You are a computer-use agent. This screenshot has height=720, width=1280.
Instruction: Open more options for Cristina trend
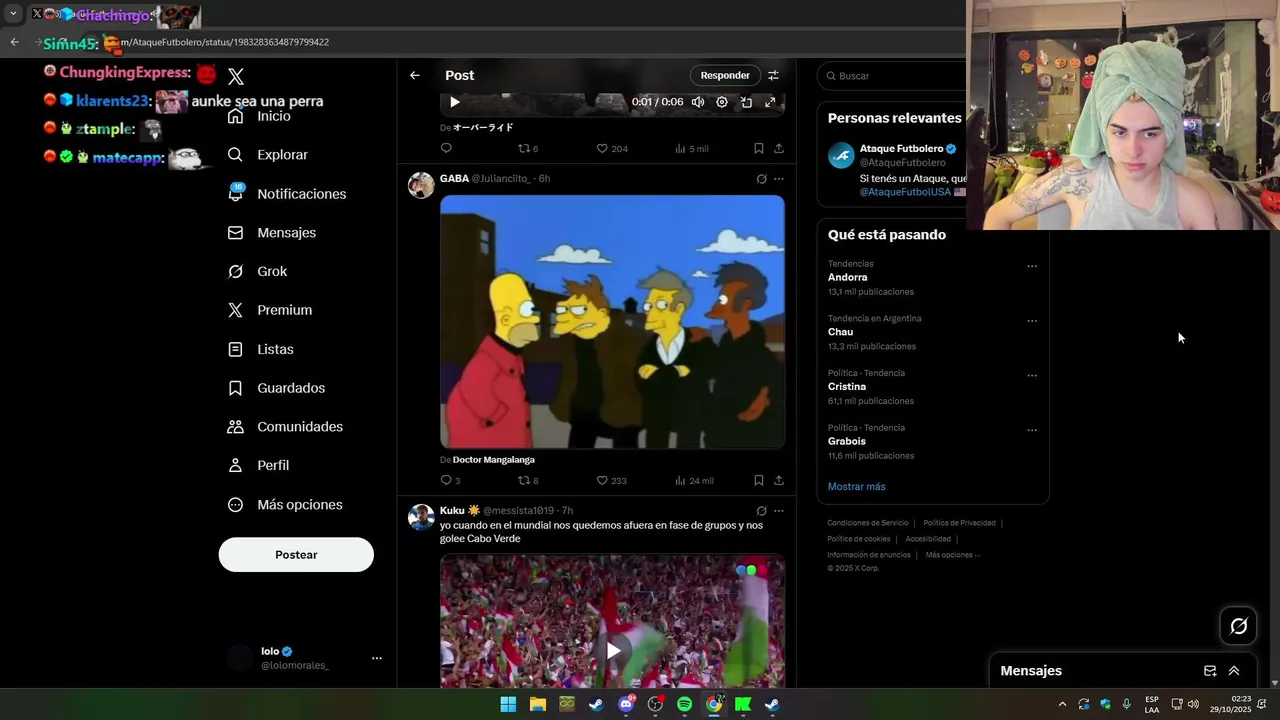tap(1032, 376)
